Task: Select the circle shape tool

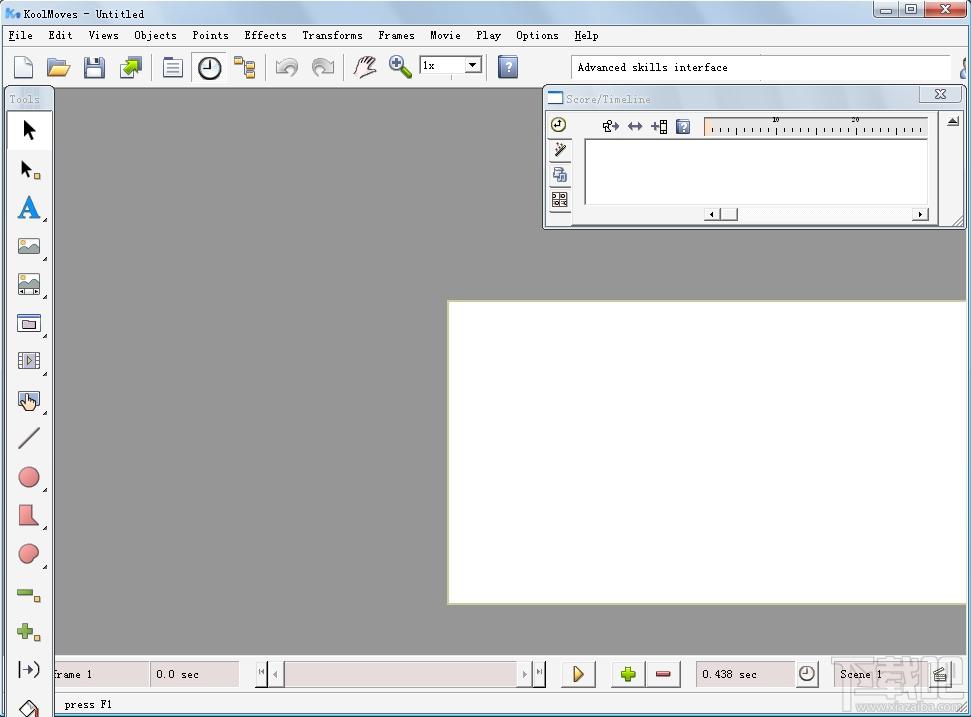Action: pos(29,477)
